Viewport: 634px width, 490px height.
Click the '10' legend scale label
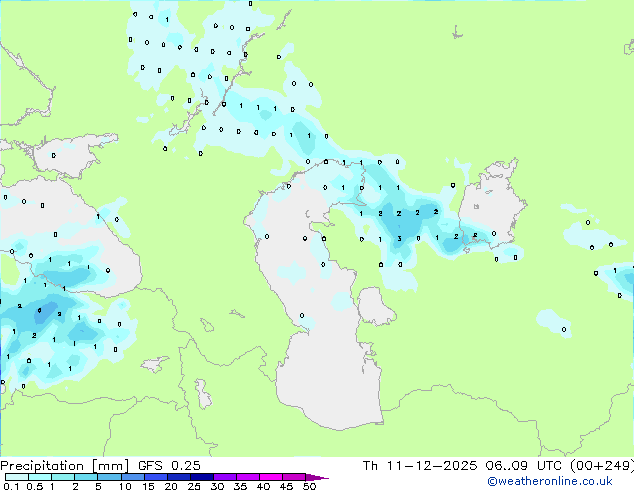(x=125, y=486)
